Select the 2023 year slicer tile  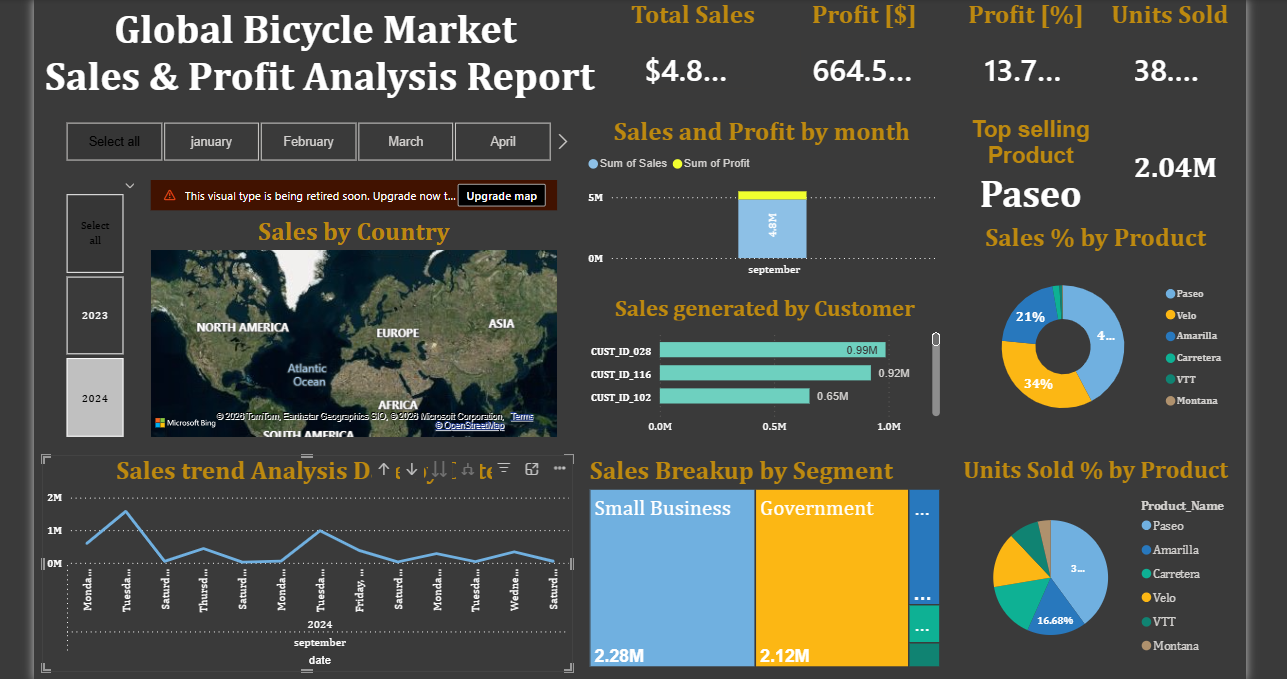point(95,316)
